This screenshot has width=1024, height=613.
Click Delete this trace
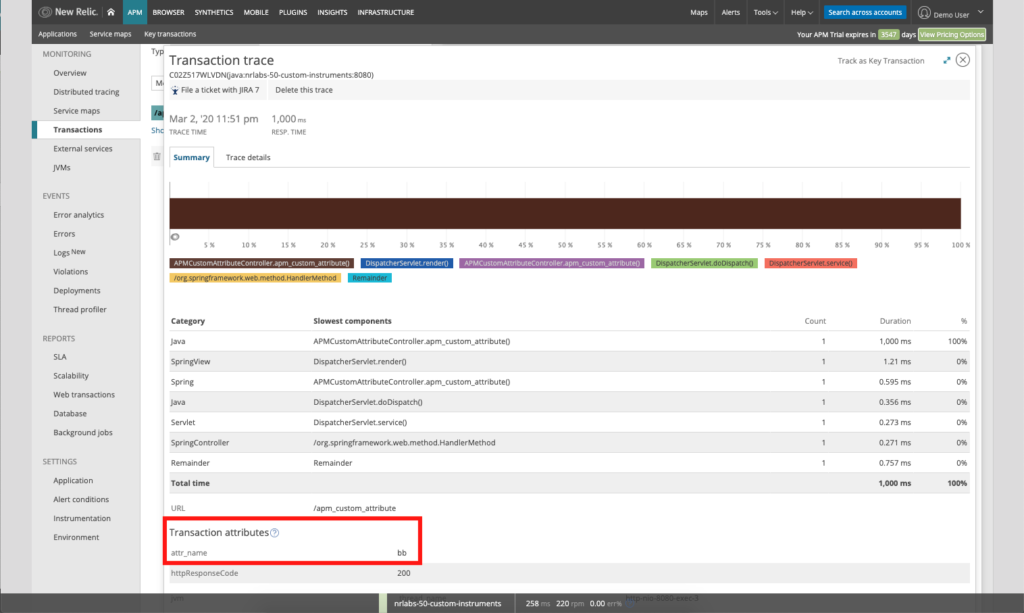[304, 90]
